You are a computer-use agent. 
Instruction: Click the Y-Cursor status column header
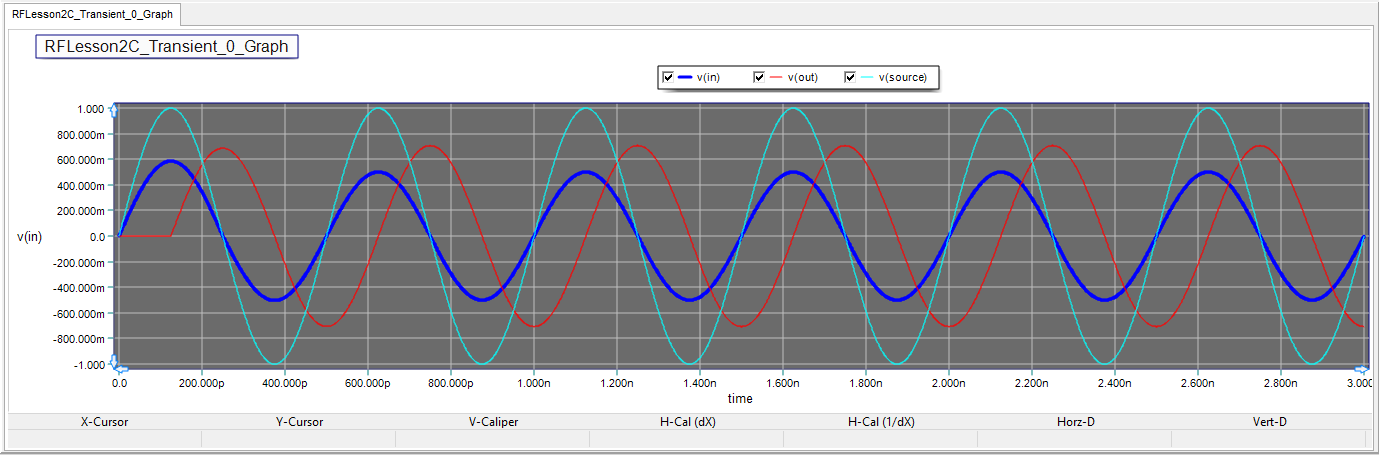299,422
